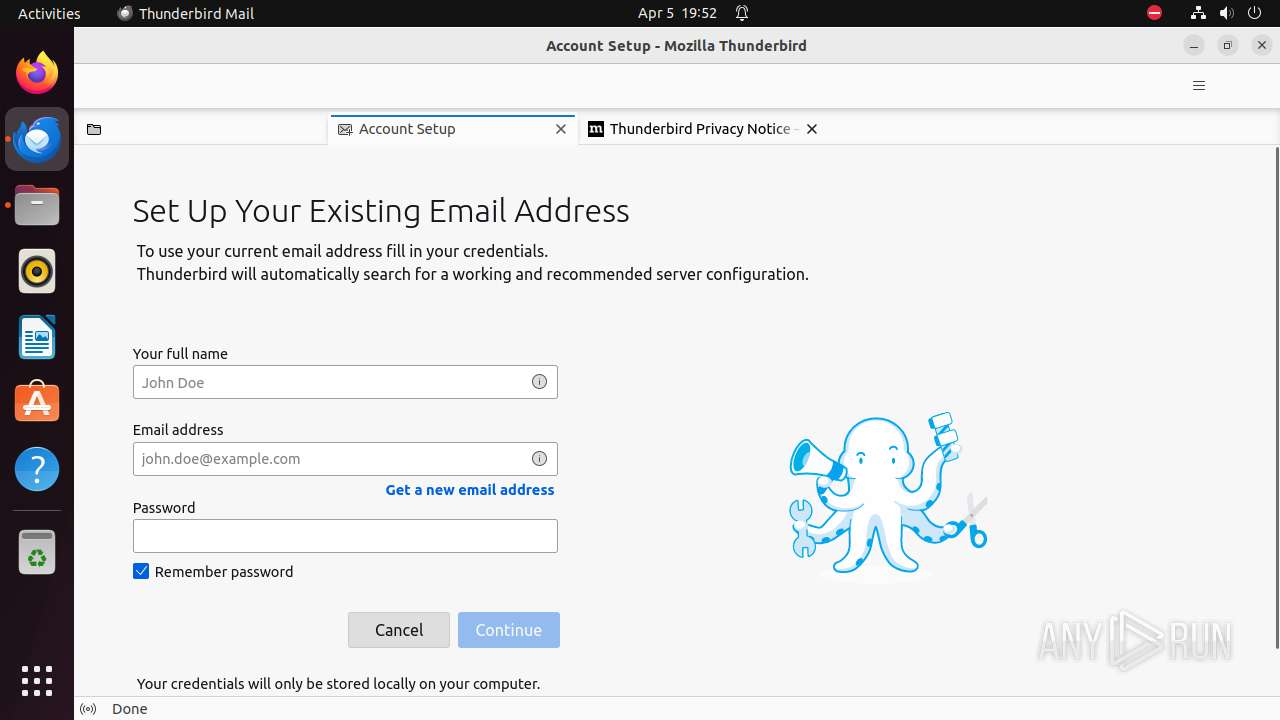Click the folder icon mail tab
1280x720 pixels.
tap(94, 129)
